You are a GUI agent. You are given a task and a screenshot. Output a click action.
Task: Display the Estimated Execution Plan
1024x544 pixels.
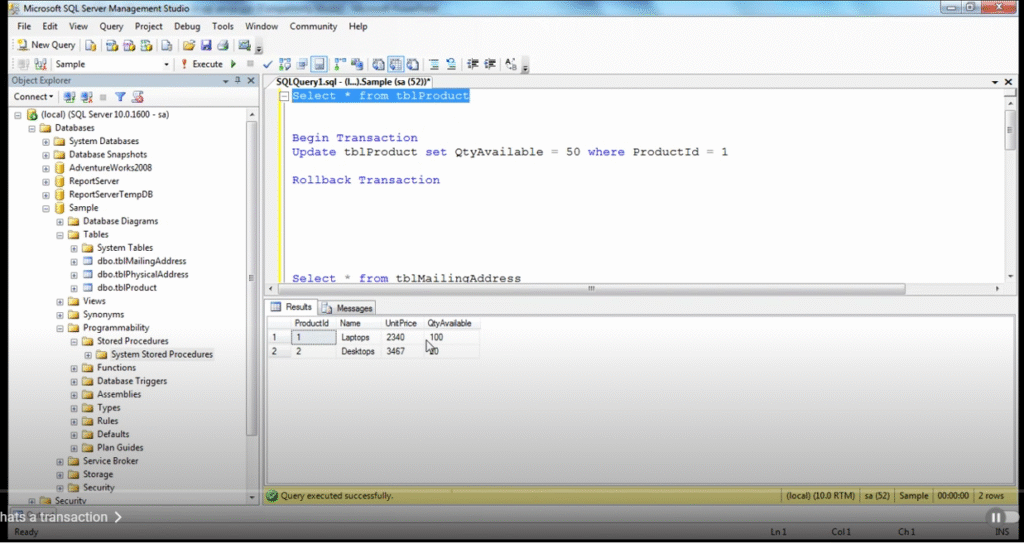[x=285, y=64]
